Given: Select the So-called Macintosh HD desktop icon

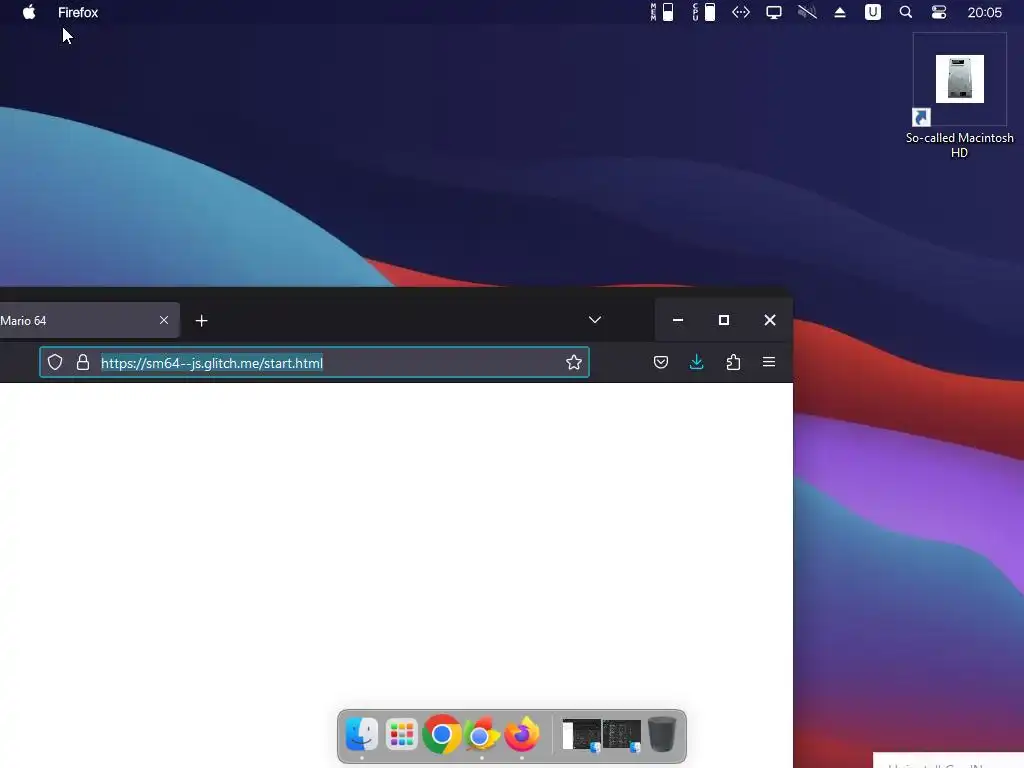Looking at the screenshot, I should pyautogui.click(x=959, y=97).
